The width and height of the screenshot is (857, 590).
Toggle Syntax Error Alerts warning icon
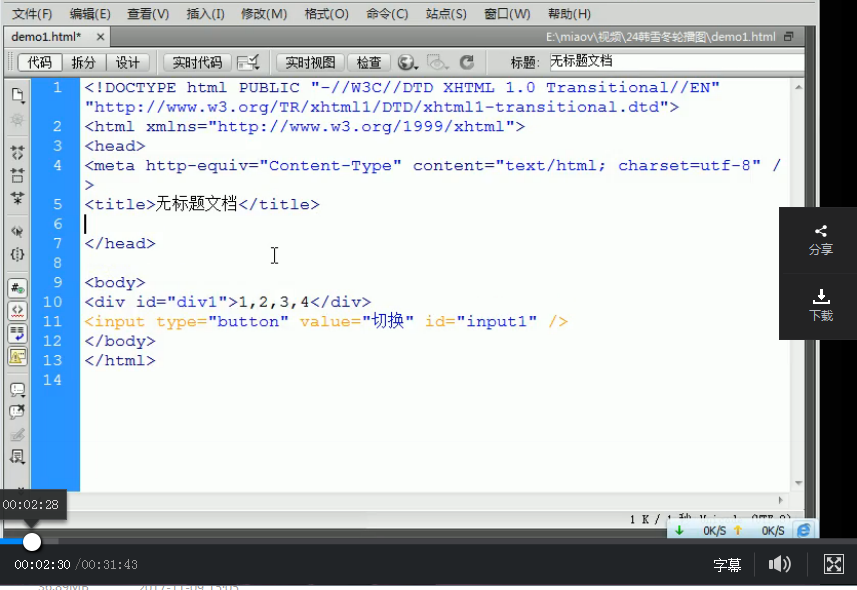[17, 357]
